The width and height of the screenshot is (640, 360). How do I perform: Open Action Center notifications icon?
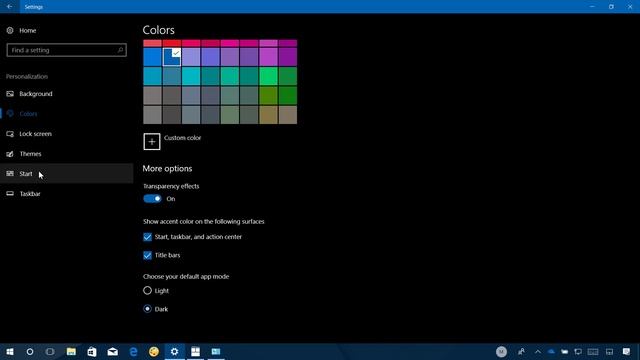(x=627, y=351)
